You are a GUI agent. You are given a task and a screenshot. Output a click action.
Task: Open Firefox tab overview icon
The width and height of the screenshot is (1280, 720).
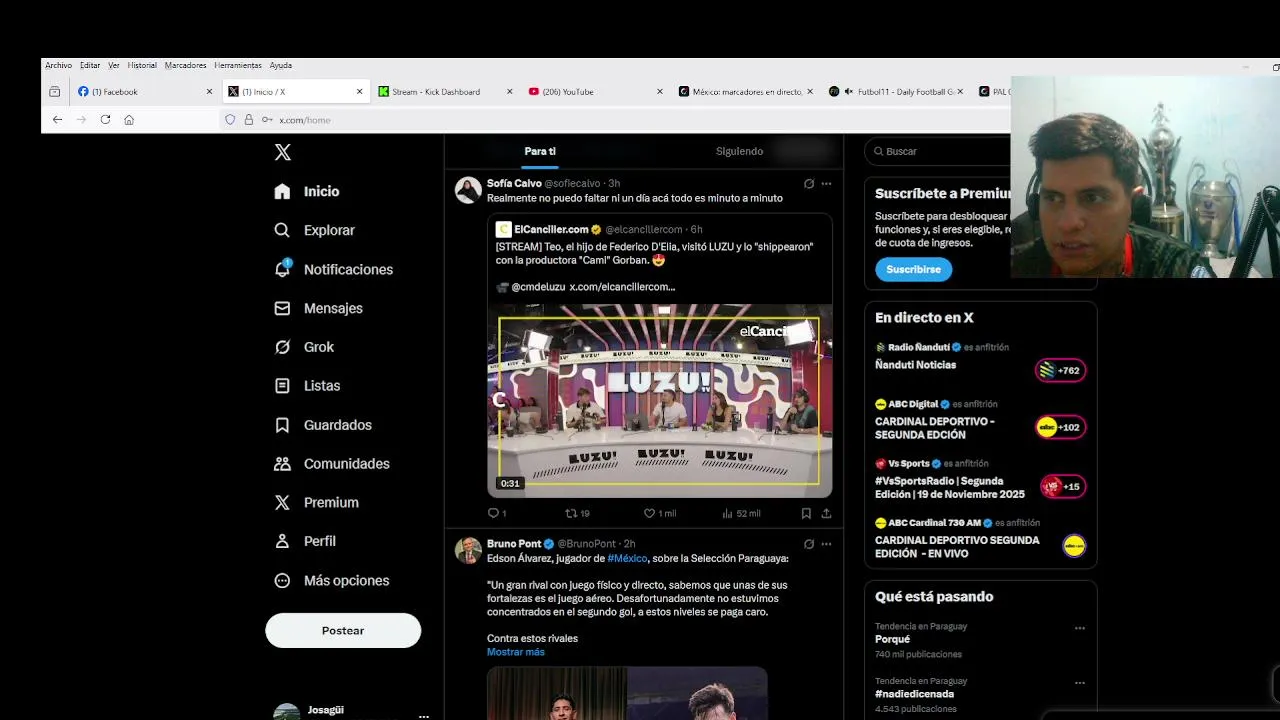(x=54, y=91)
